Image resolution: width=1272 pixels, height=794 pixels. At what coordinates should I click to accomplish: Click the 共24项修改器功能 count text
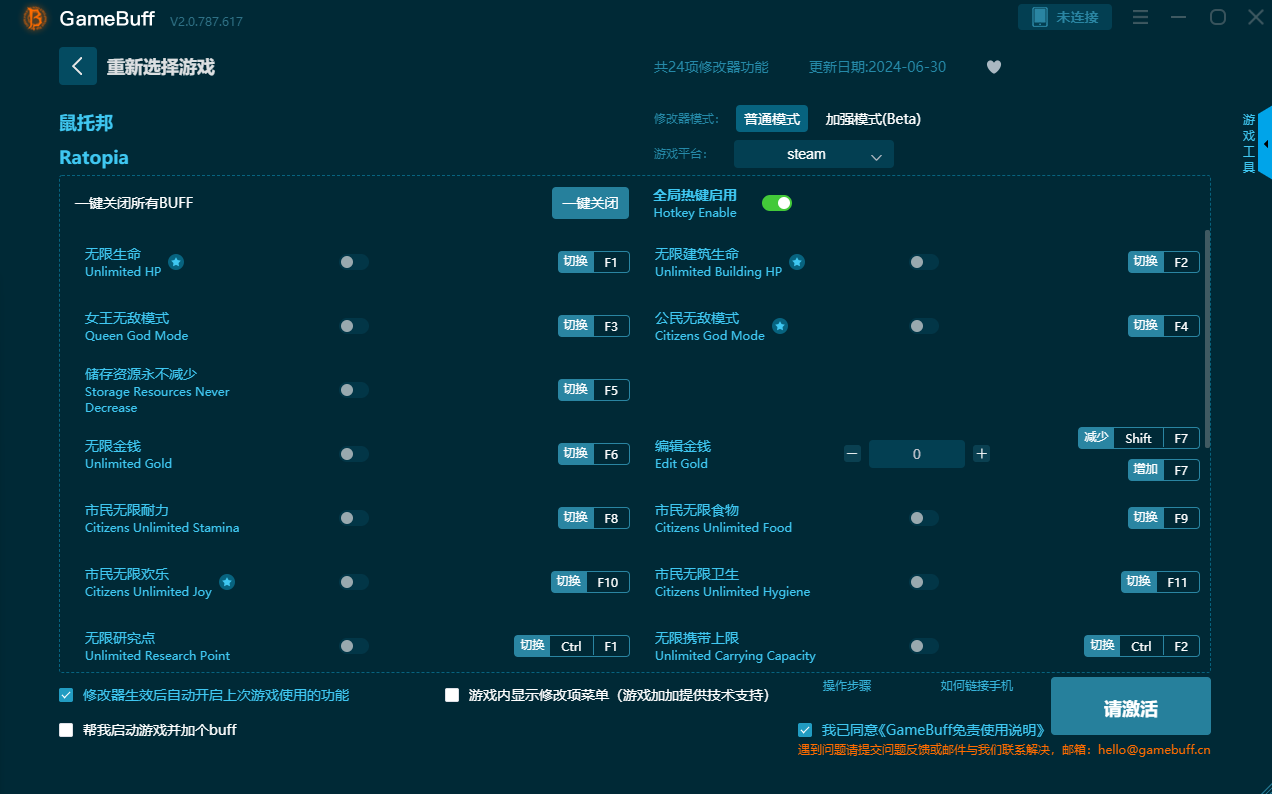[x=711, y=67]
